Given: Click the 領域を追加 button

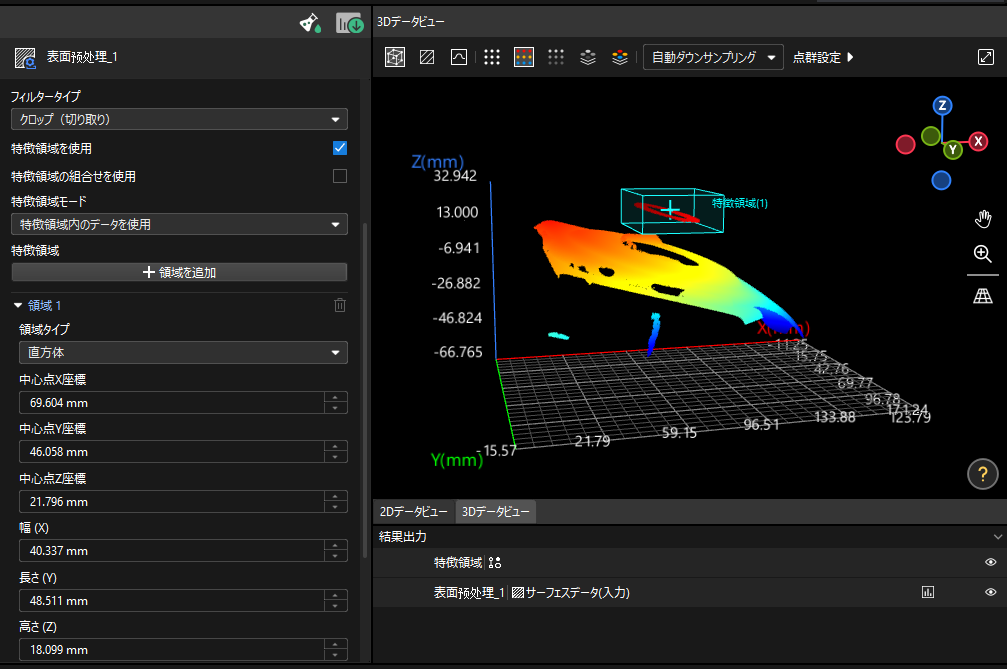Looking at the screenshot, I should [179, 272].
